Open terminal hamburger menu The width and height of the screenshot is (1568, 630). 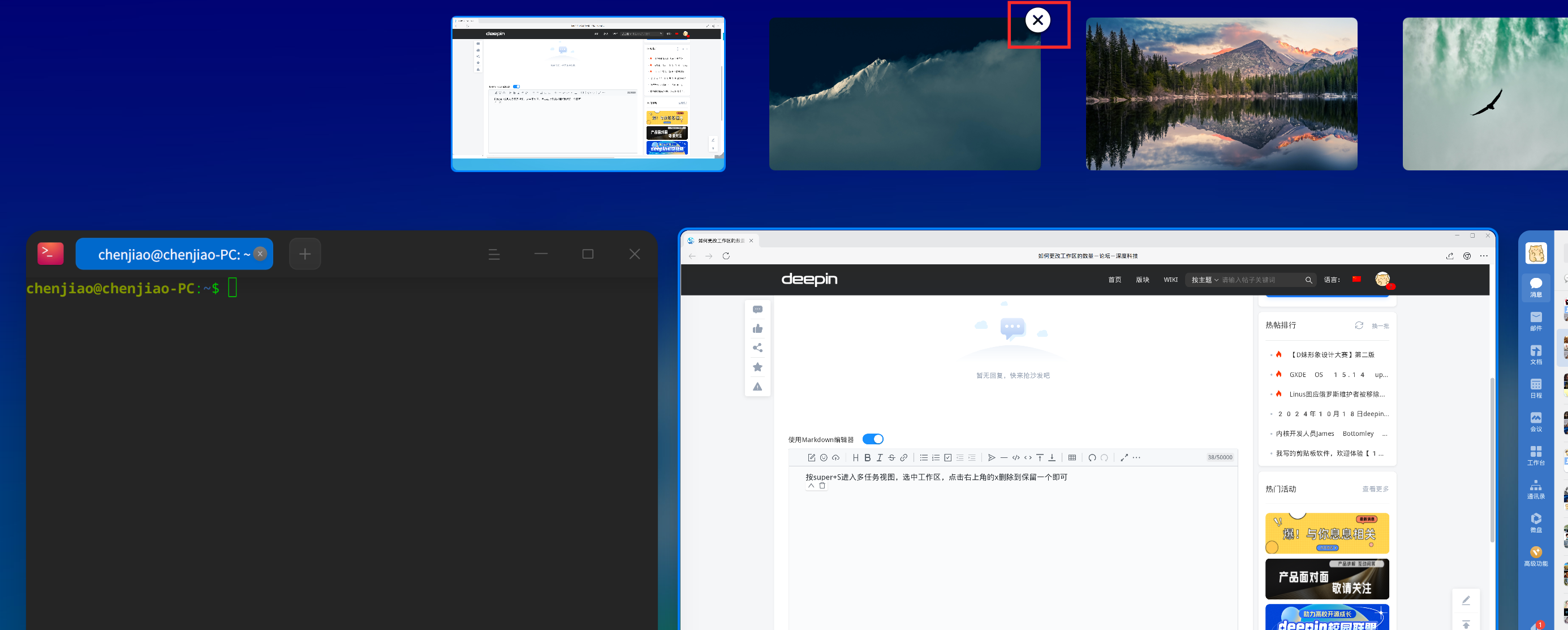tap(494, 254)
